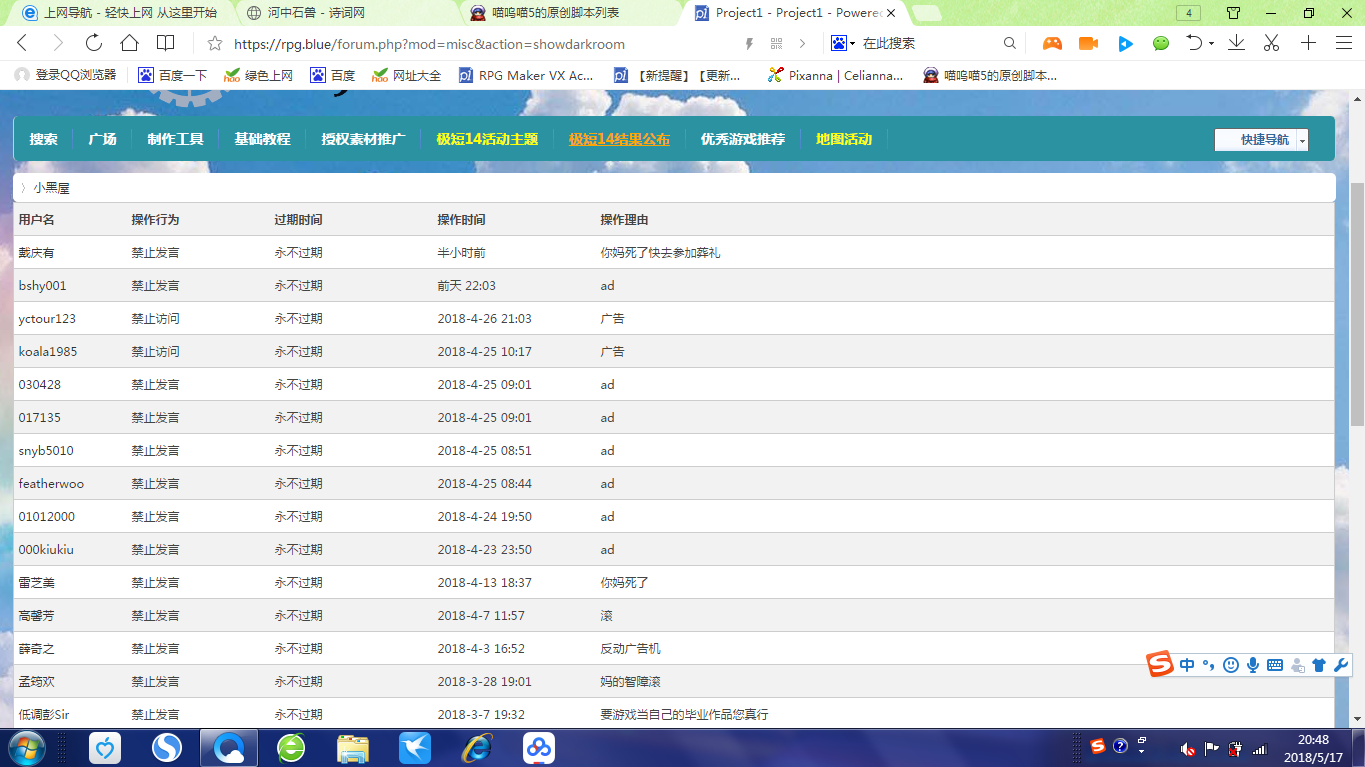Open the QR code icon in the address bar
1365x767 pixels.
(x=777, y=43)
